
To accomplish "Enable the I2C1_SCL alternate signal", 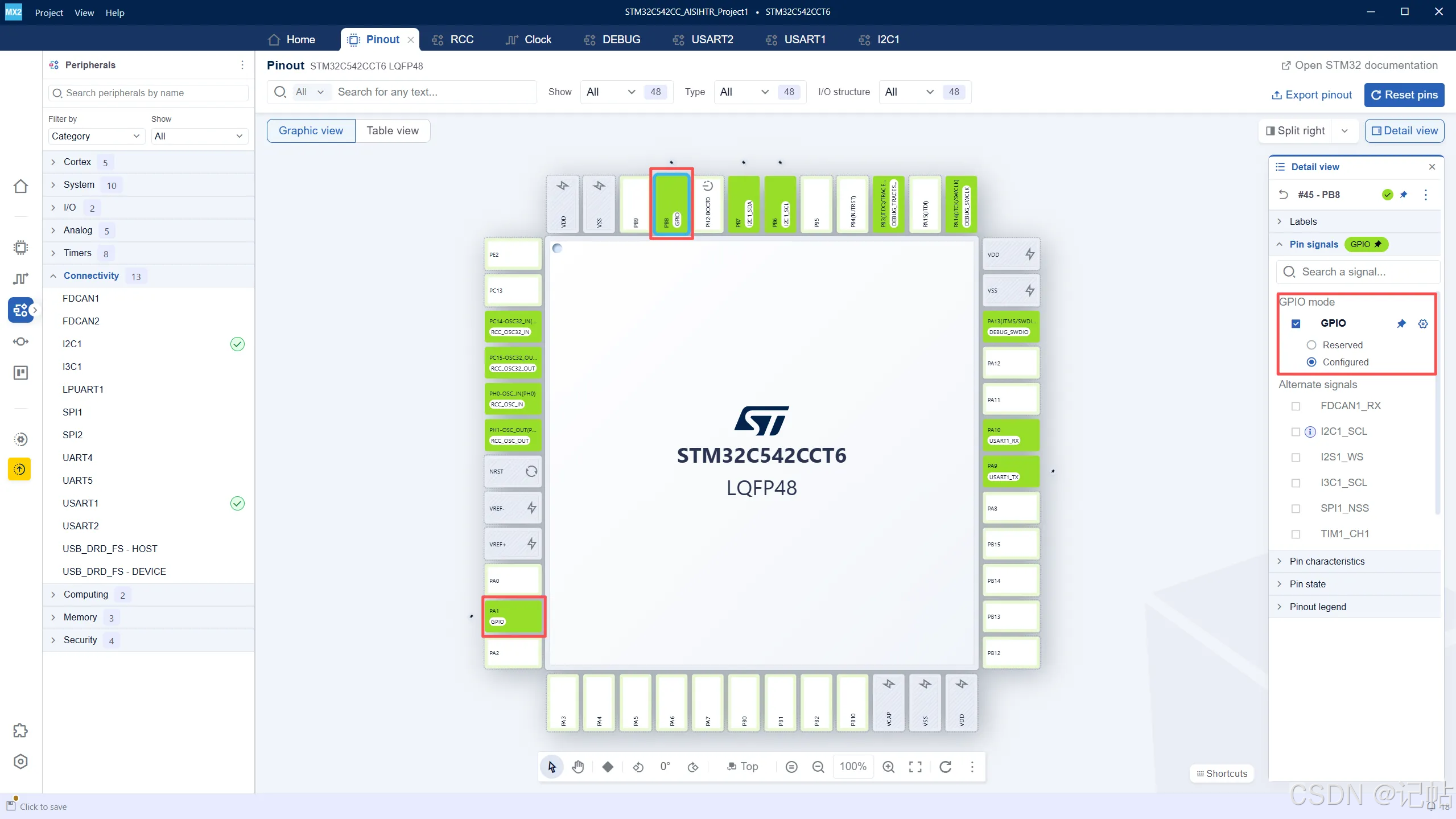I will point(1296,431).
